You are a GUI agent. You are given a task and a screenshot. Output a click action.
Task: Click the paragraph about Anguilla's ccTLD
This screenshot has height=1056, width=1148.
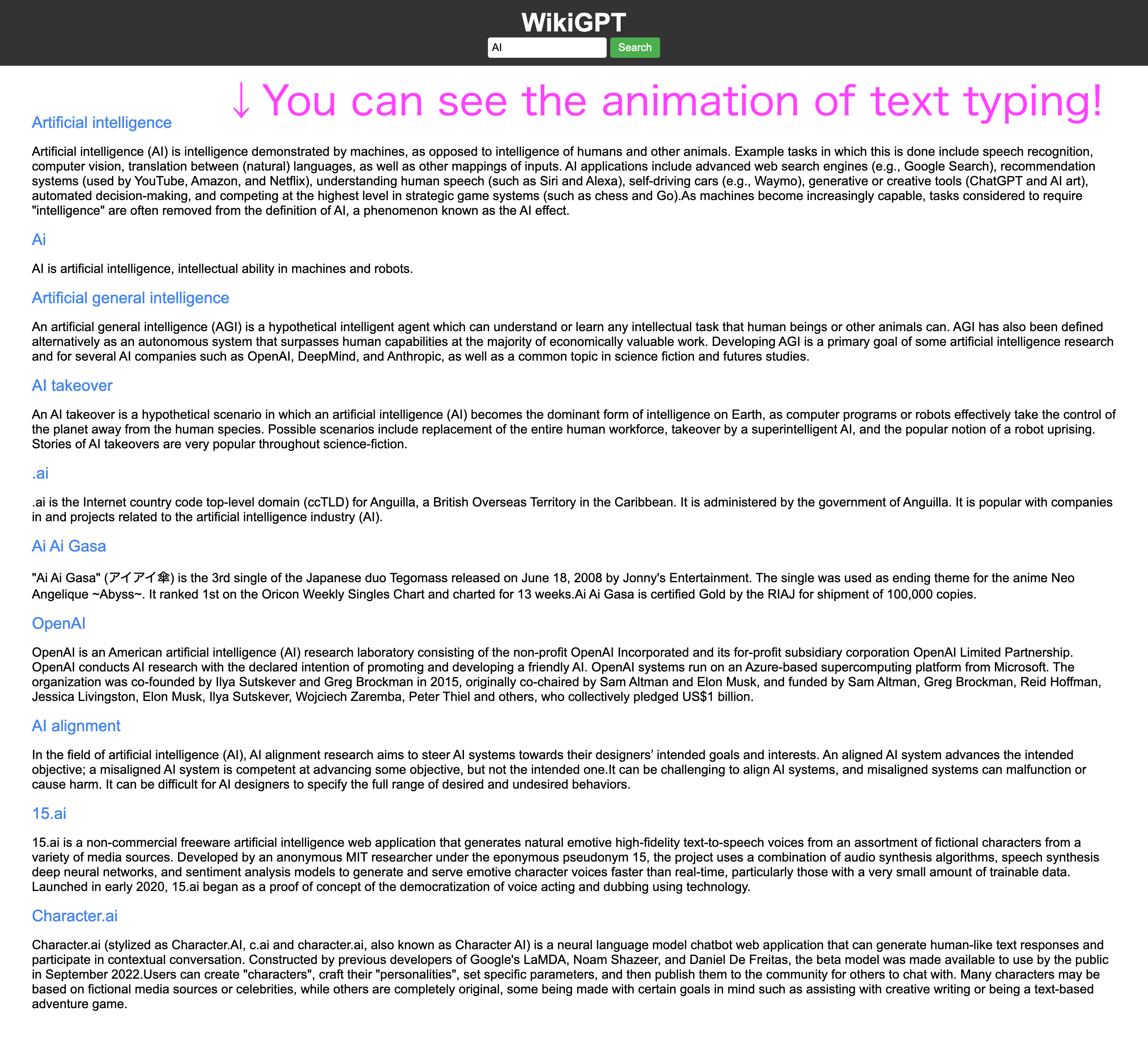tap(574, 510)
